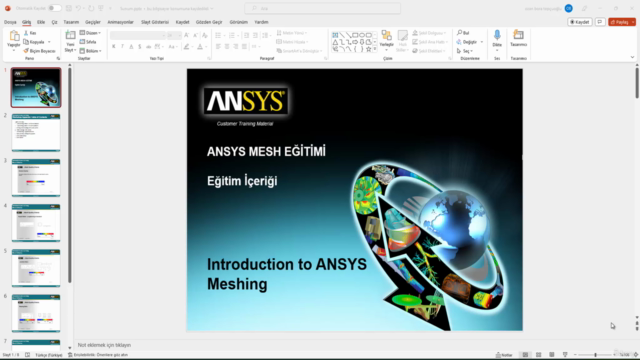Image resolution: width=640 pixels, height=360 pixels.
Task: Open the Görünüm (View) tab
Action: pos(238,22)
